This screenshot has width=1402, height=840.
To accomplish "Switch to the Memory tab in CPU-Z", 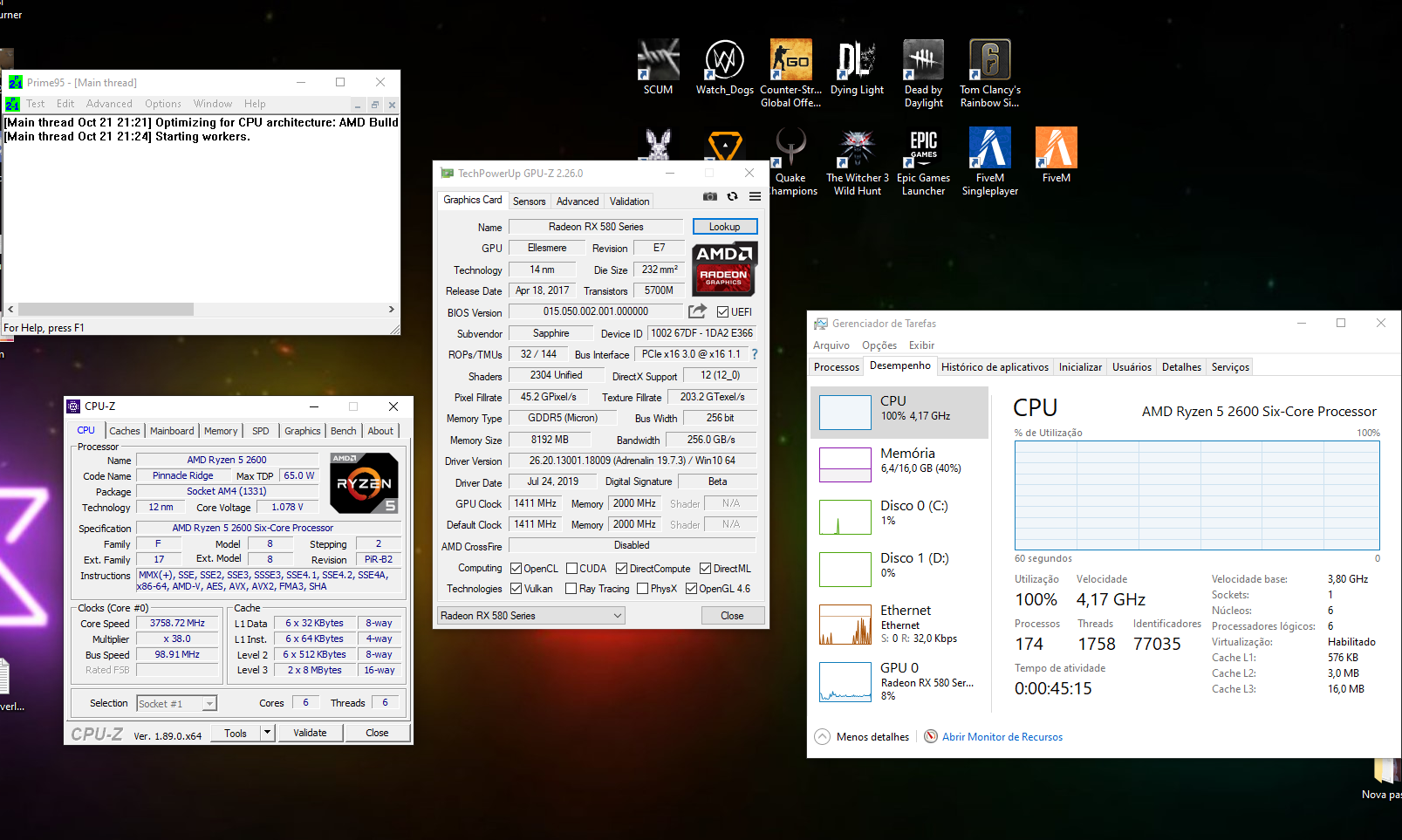I will tap(221, 431).
